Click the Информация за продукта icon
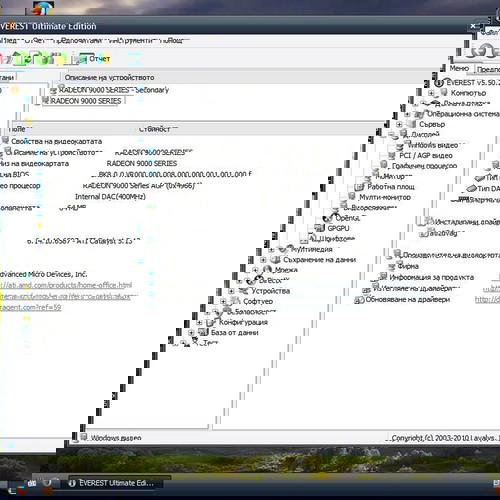 click(384, 277)
